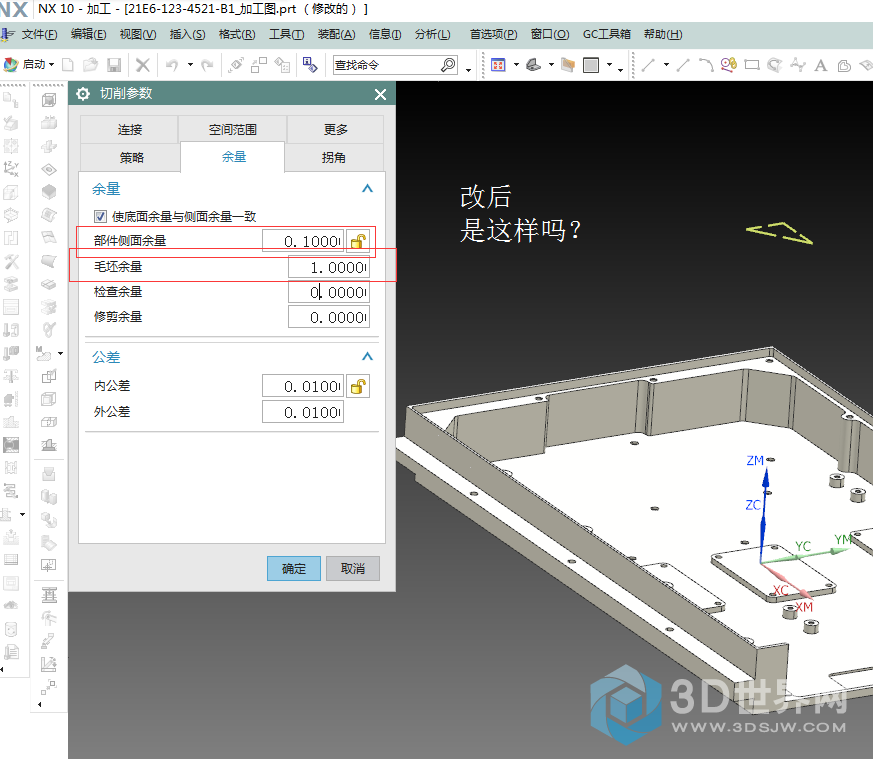Cancel with the 取消 button
873x759 pixels.
point(353,569)
